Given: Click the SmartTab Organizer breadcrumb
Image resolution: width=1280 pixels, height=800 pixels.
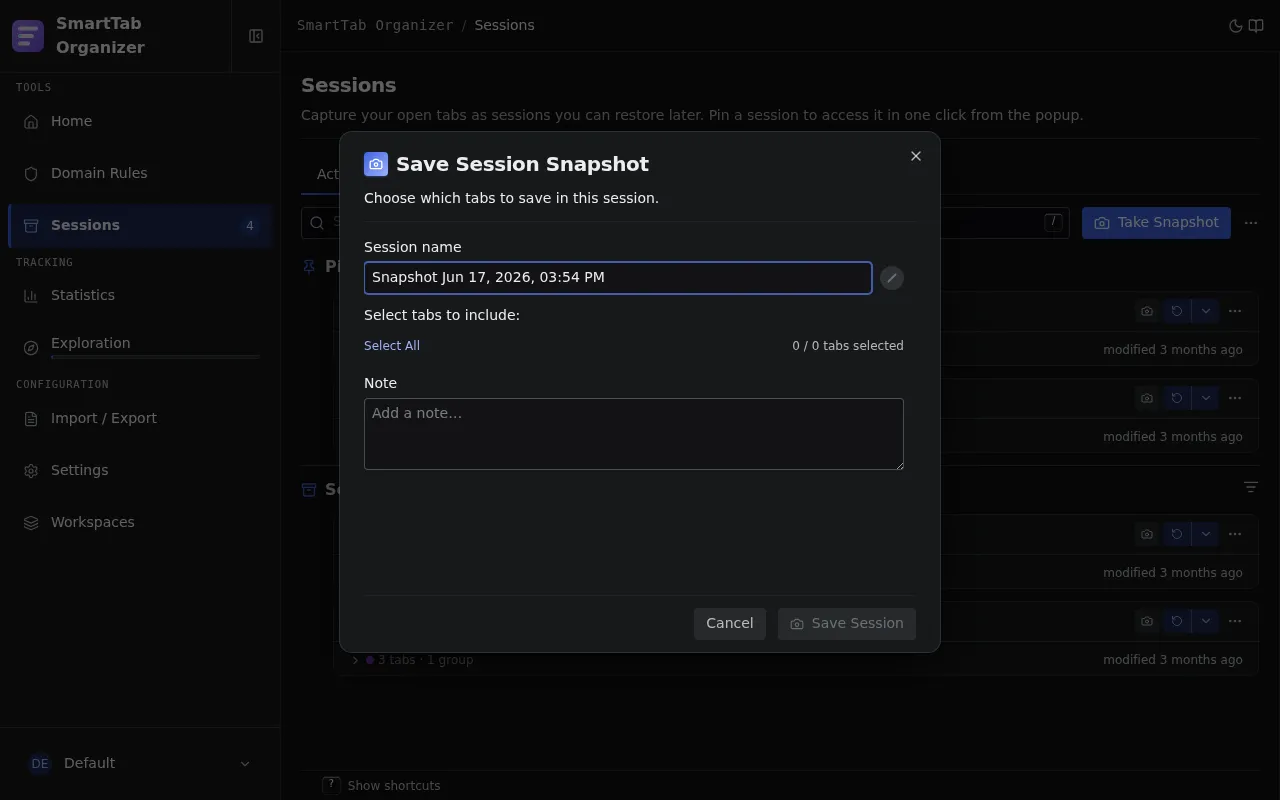Looking at the screenshot, I should point(375,26).
